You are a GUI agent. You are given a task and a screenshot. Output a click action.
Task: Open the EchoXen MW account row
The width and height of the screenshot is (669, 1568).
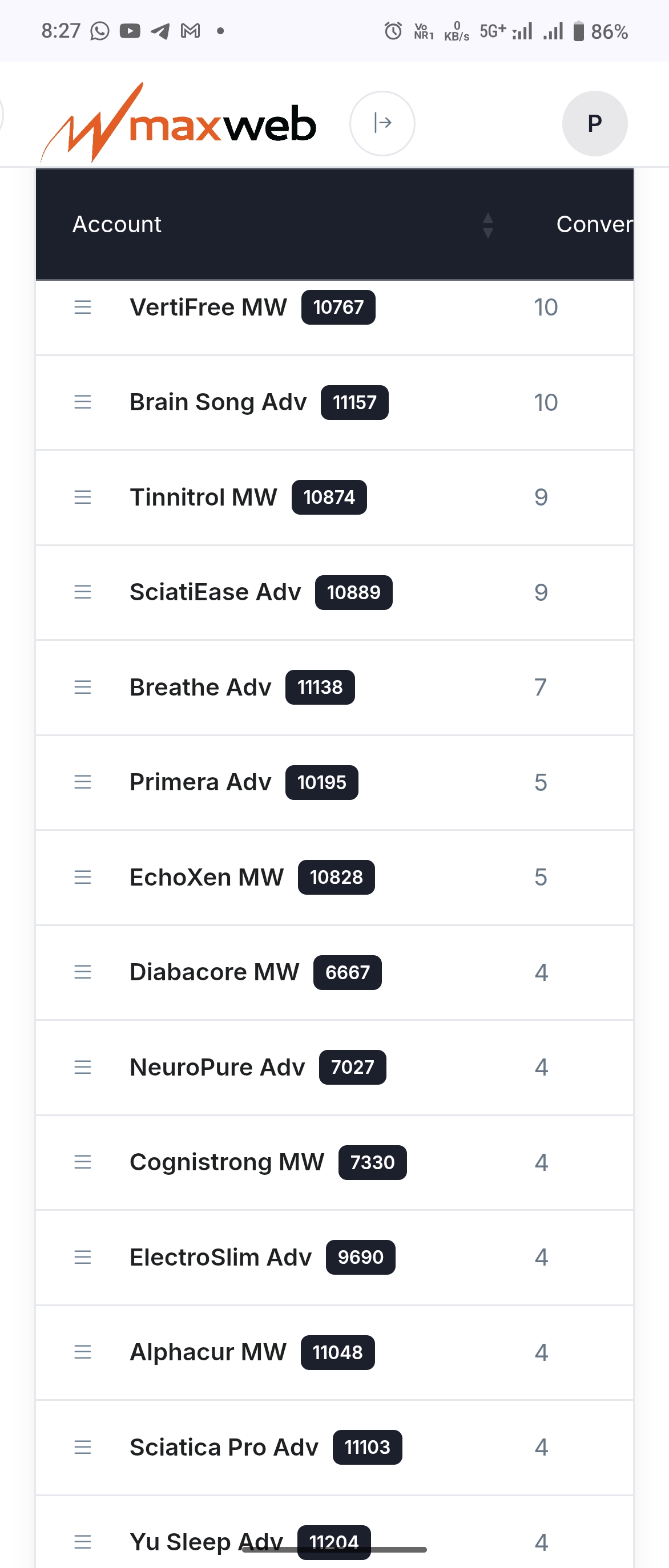point(334,877)
